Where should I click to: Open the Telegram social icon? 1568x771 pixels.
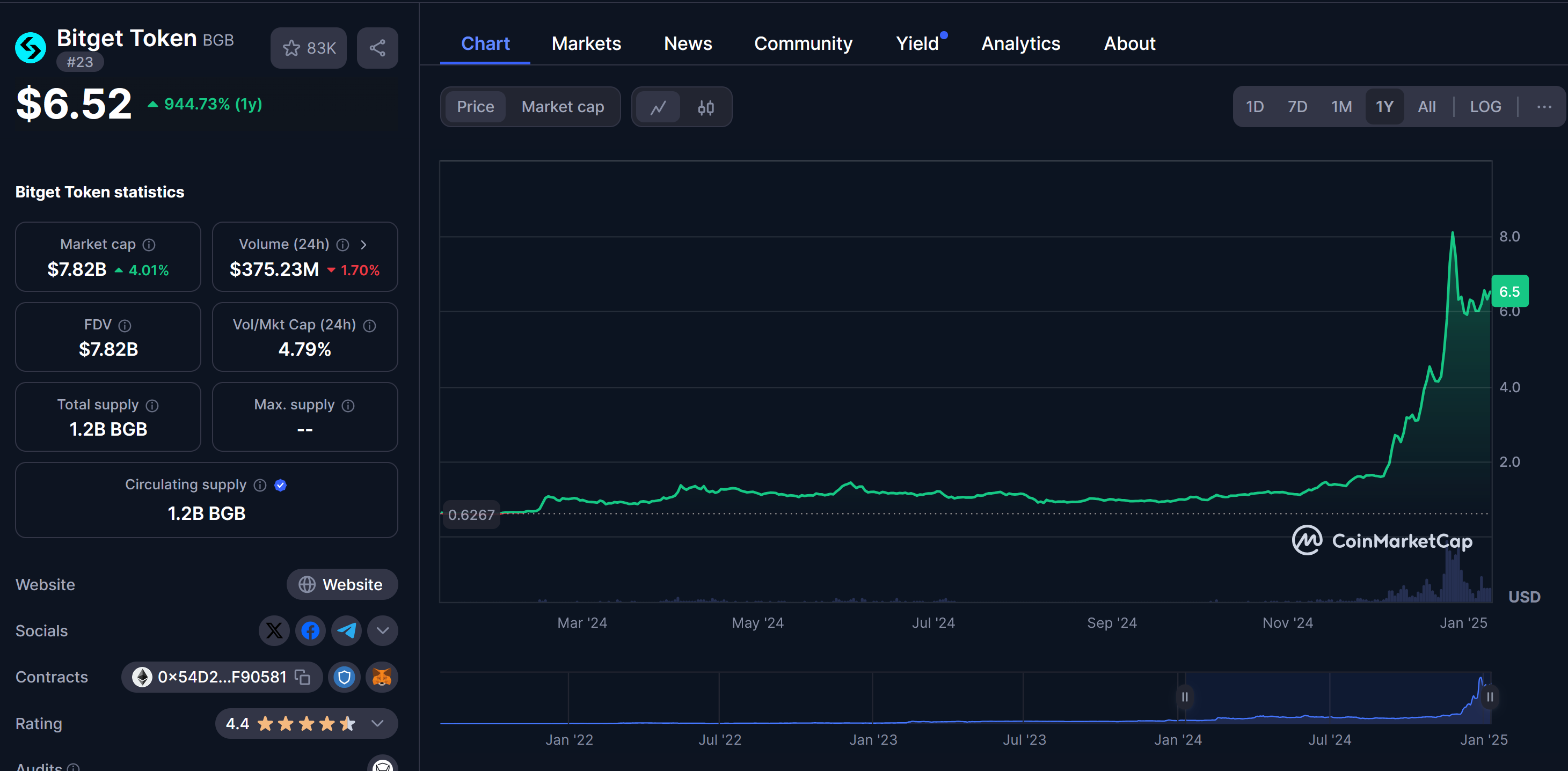click(x=346, y=630)
